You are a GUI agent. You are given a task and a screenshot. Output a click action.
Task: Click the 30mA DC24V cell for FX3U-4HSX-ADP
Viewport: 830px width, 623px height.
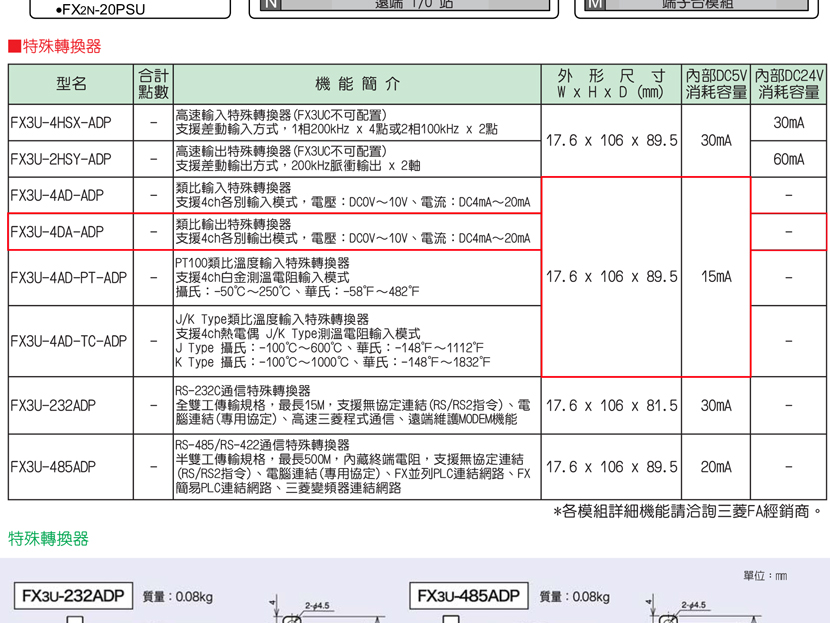789,123
